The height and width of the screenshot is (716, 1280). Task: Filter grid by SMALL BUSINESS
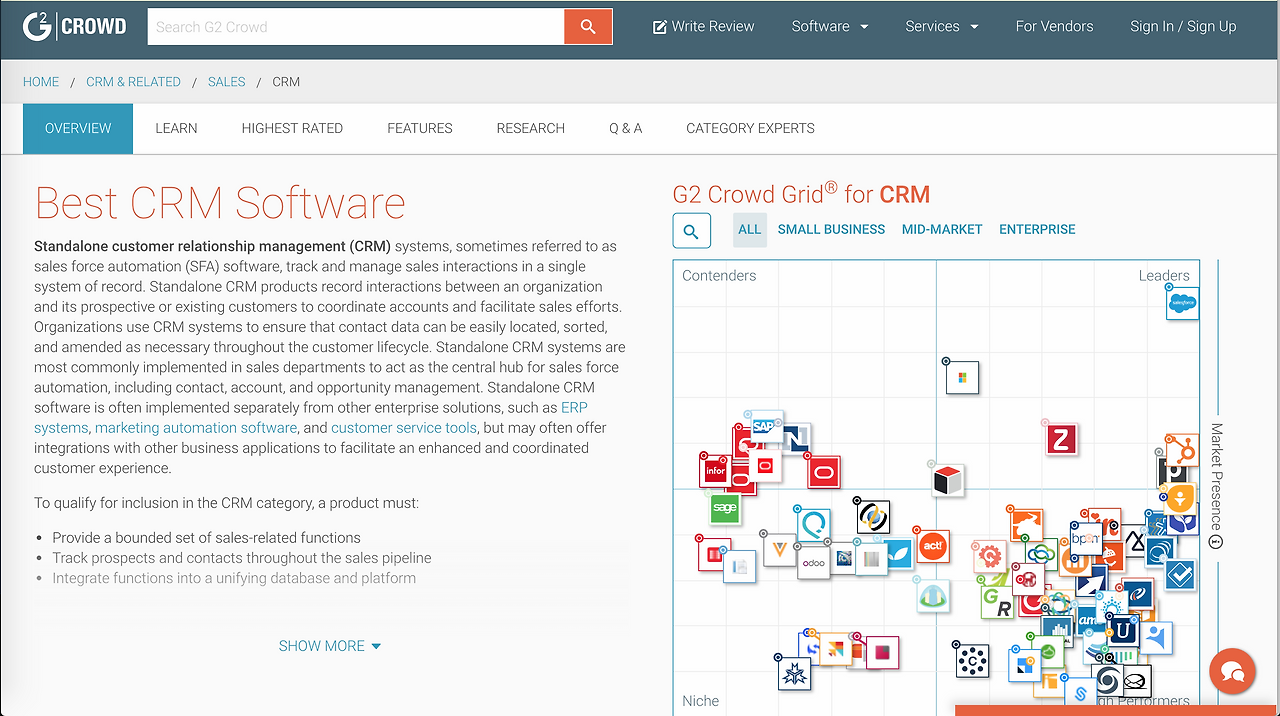coord(831,229)
